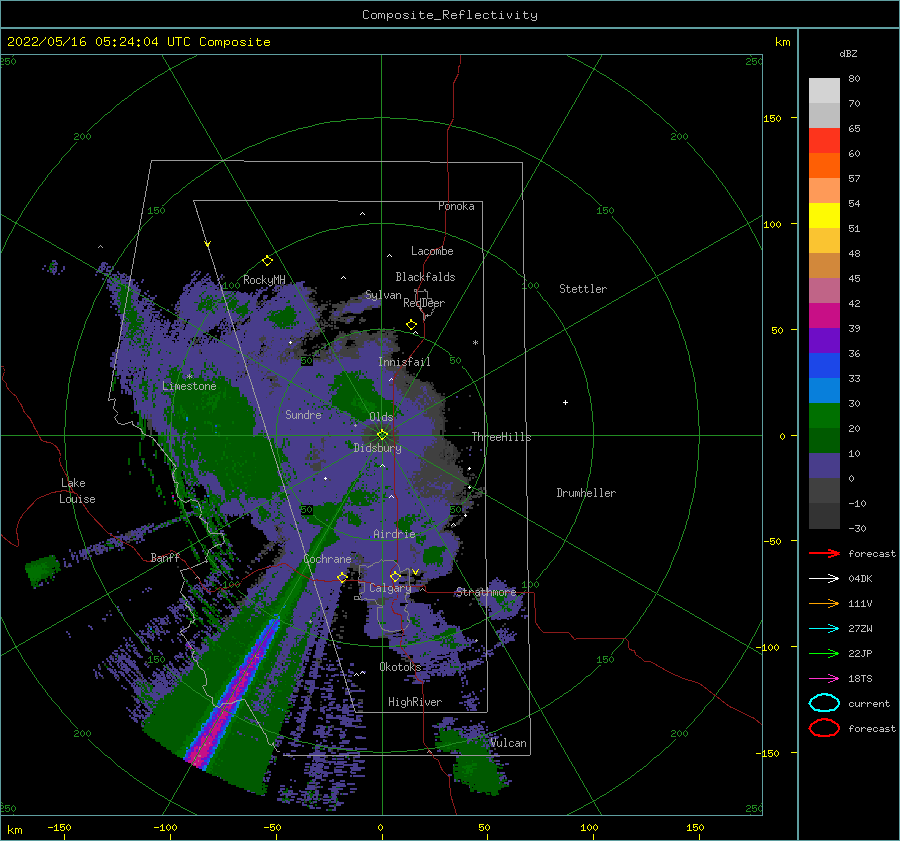Click the Olds label

coord(381,417)
